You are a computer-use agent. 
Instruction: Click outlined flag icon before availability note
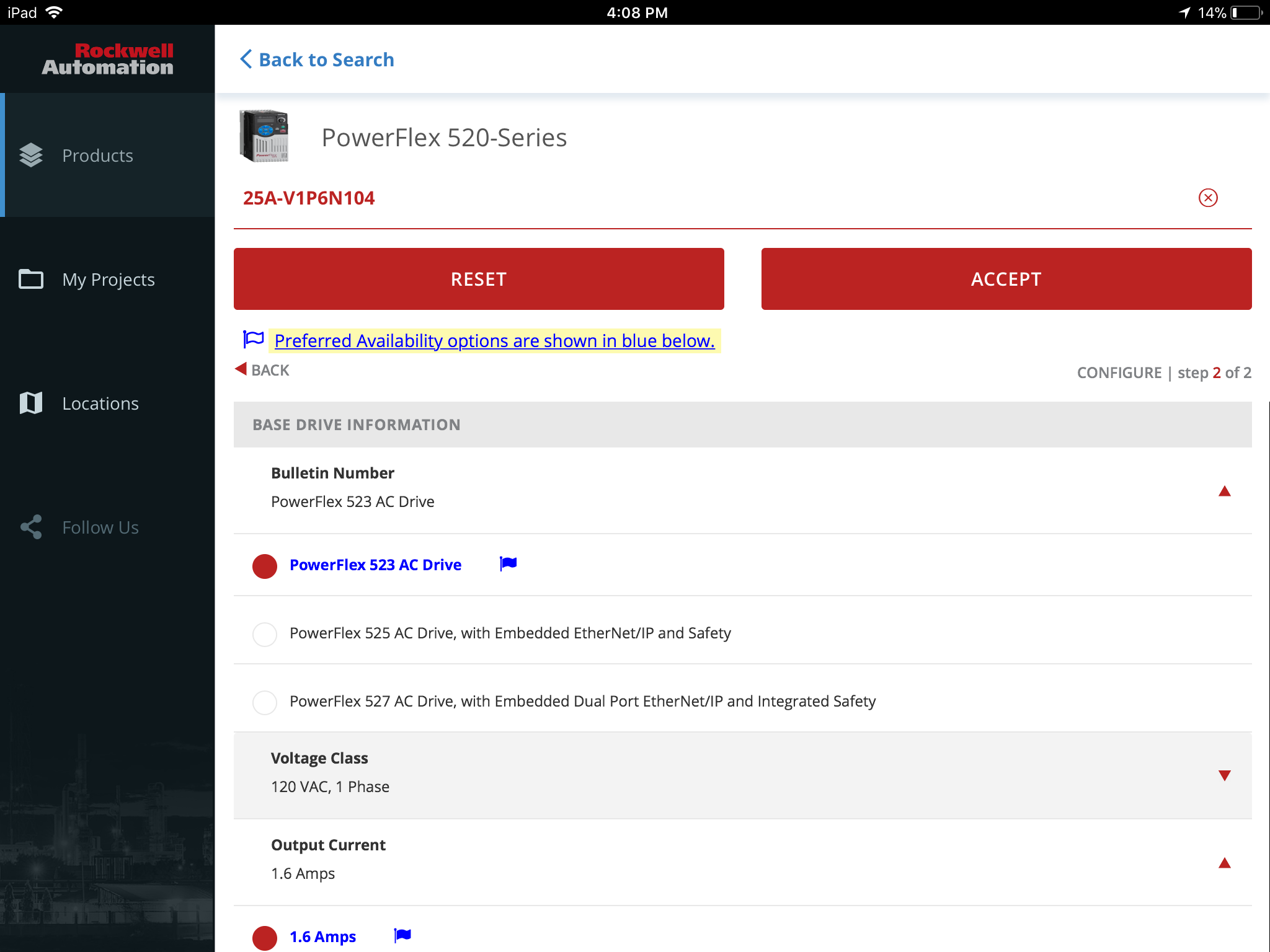(x=253, y=339)
